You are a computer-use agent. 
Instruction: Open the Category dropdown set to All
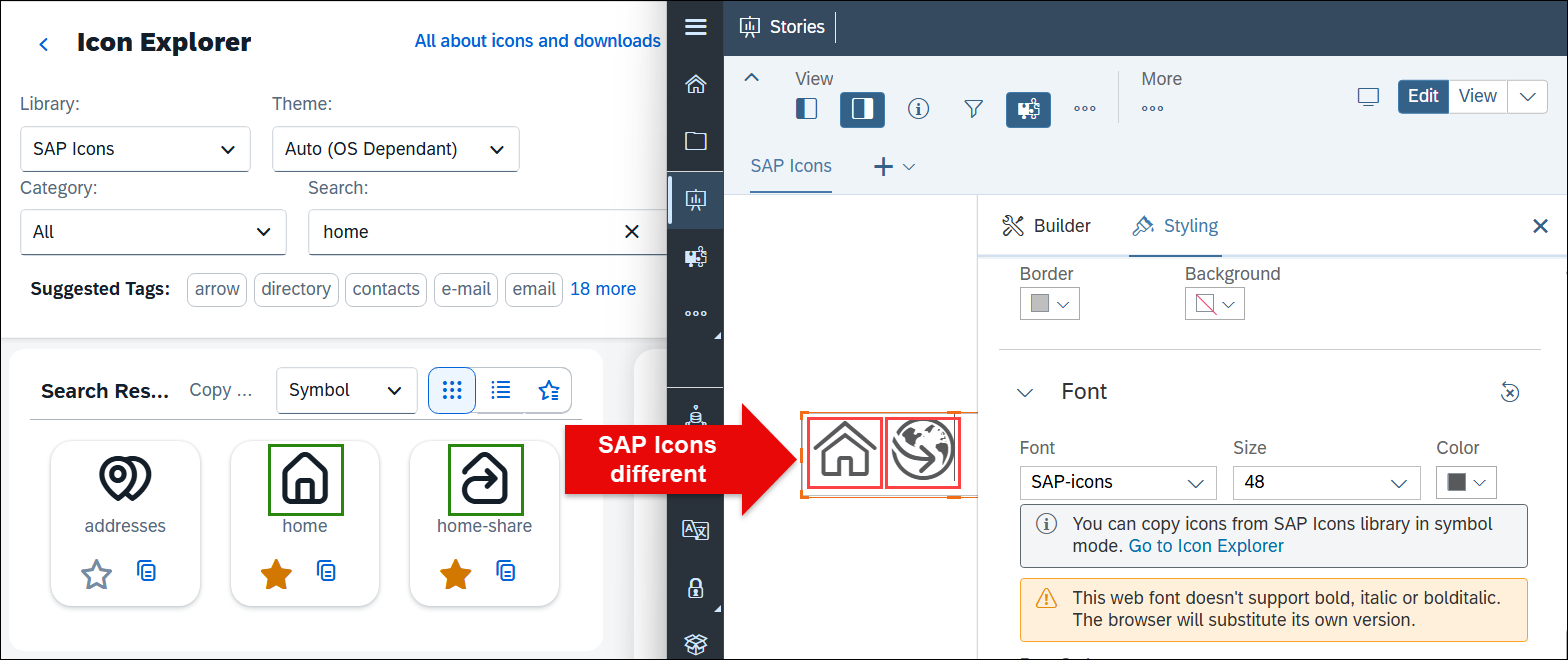tap(153, 232)
